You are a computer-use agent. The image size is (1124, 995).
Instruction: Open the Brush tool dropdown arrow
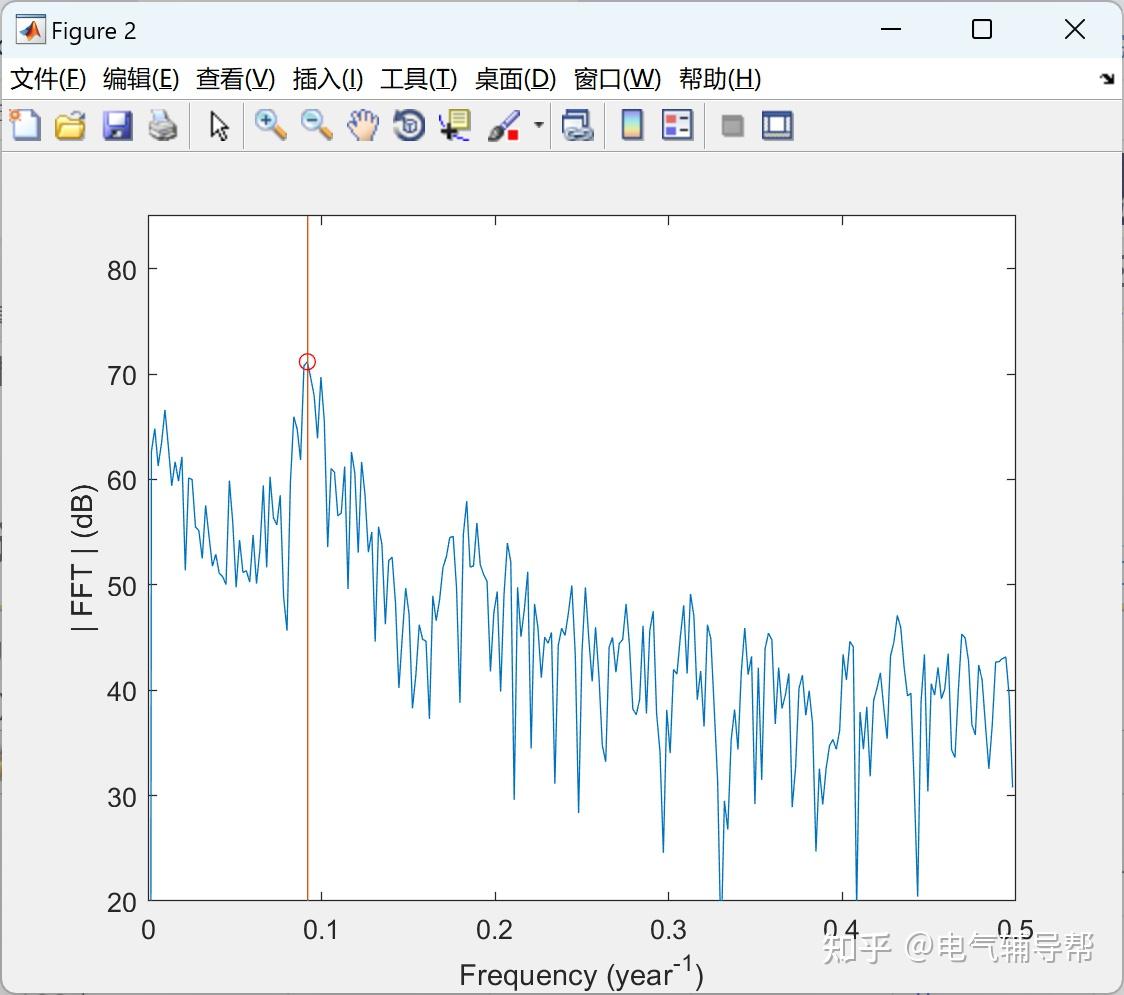pyautogui.click(x=537, y=125)
